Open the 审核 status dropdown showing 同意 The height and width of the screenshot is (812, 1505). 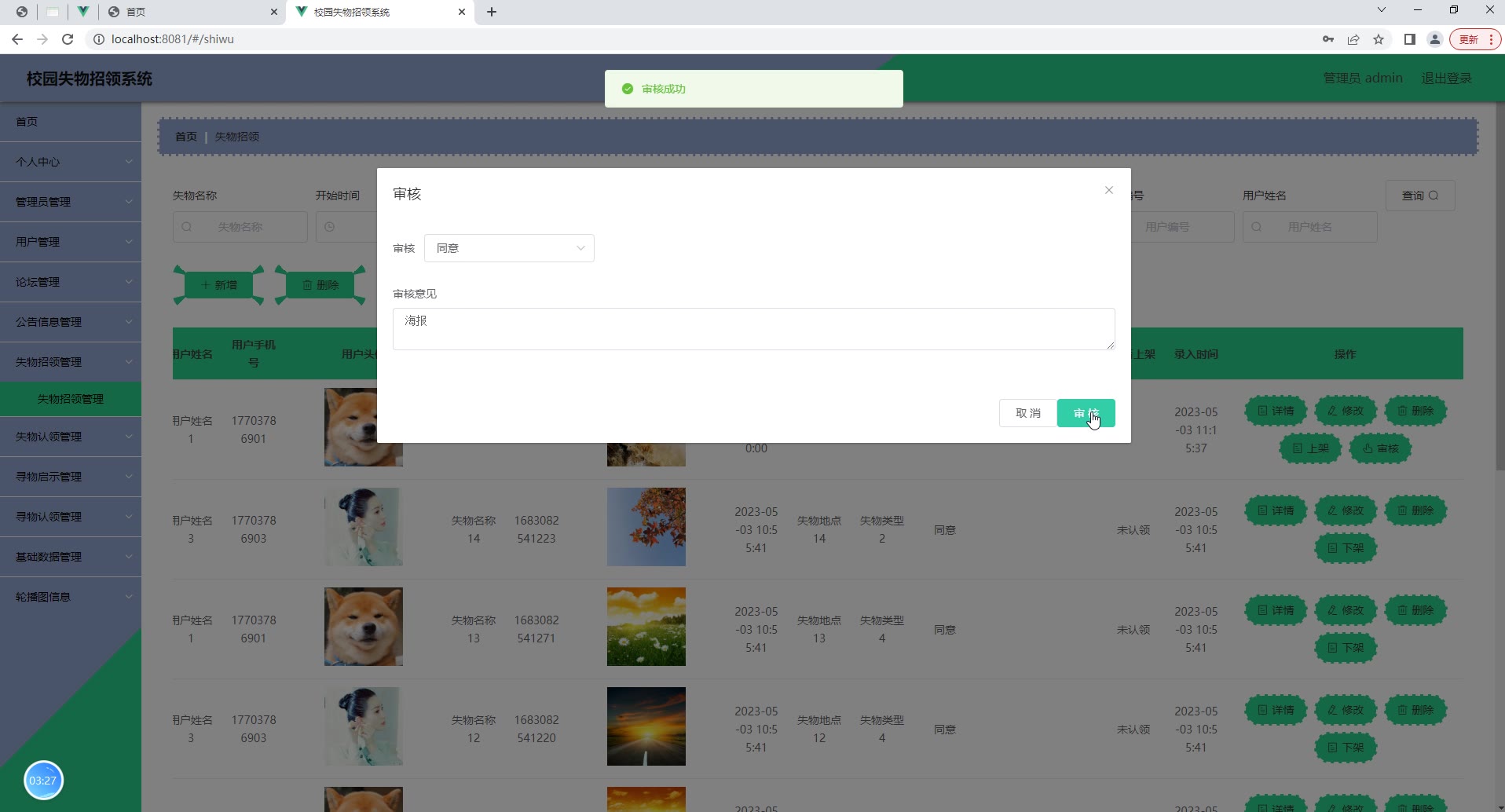[509, 248]
